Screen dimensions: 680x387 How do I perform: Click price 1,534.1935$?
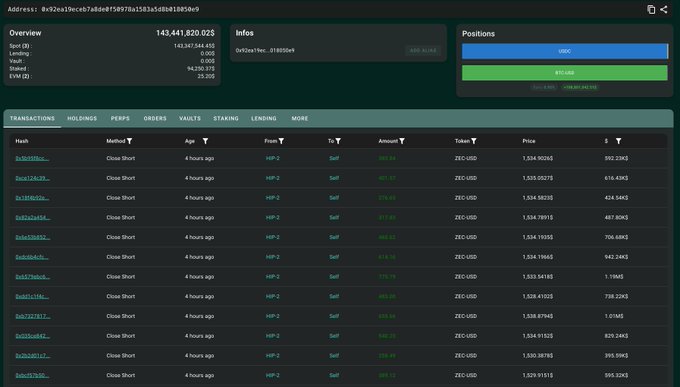537,237
